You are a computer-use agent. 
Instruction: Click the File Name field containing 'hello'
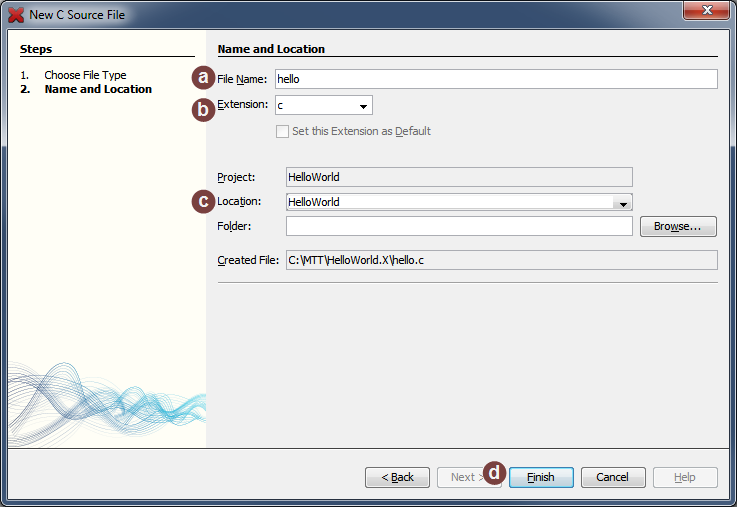[495, 79]
